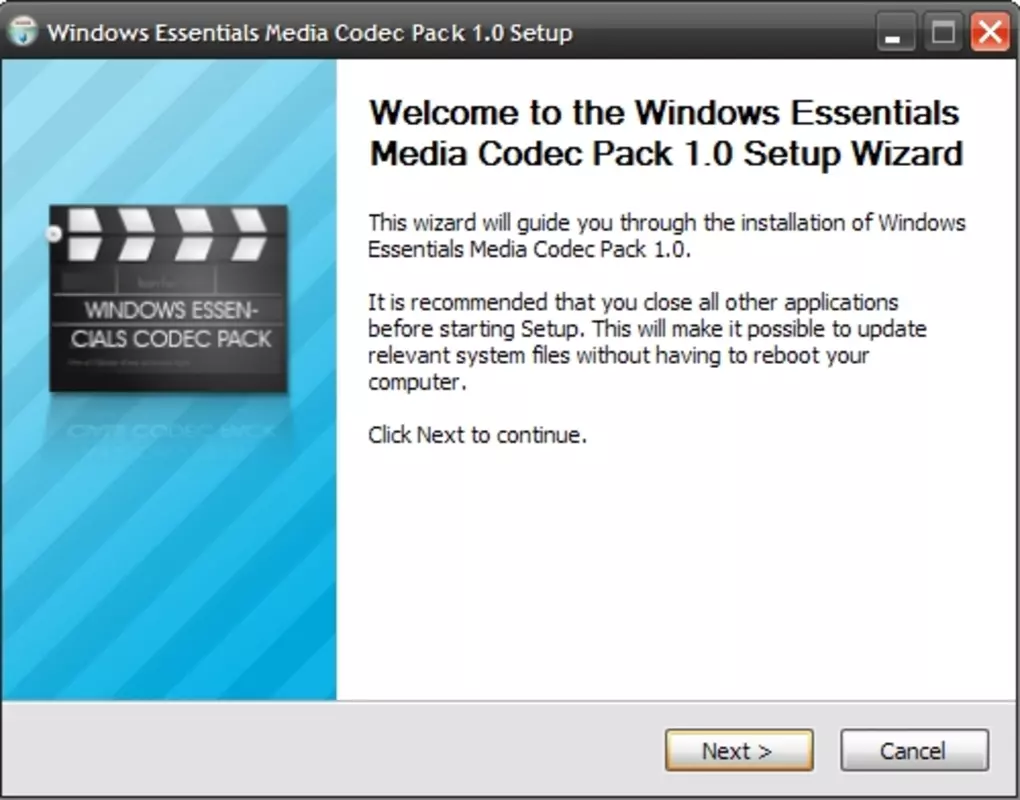Click the faded clapperboard reflection

click(170, 429)
